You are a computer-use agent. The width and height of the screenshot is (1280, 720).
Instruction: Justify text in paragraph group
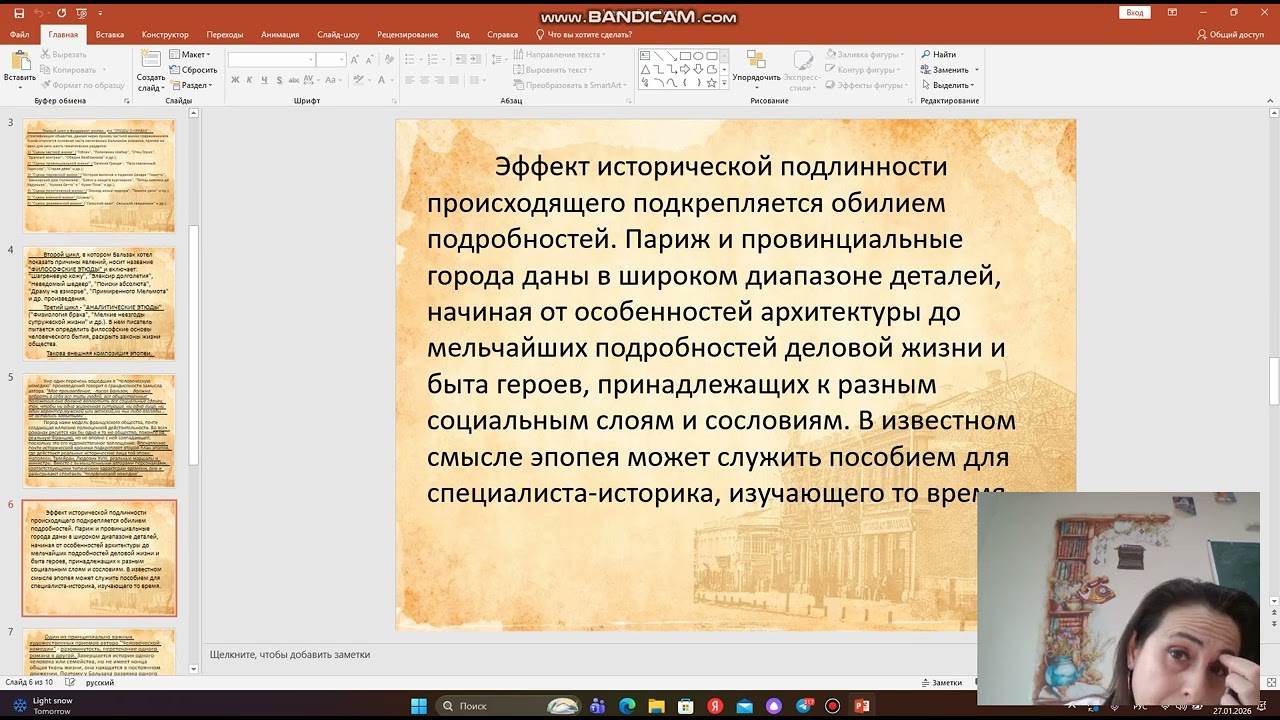coord(455,80)
